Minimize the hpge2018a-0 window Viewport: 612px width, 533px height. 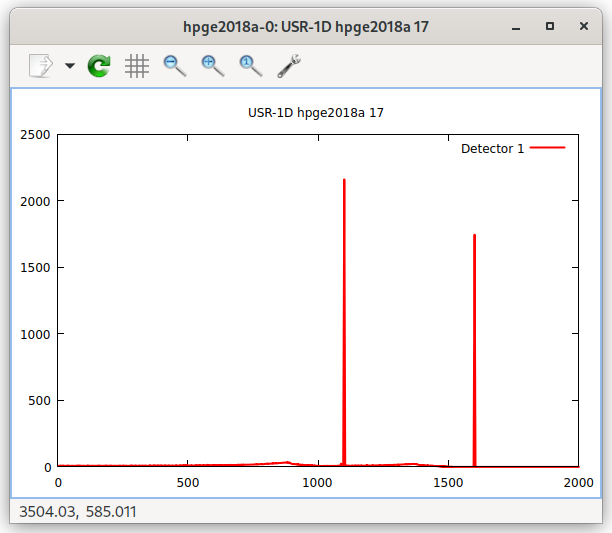516,27
